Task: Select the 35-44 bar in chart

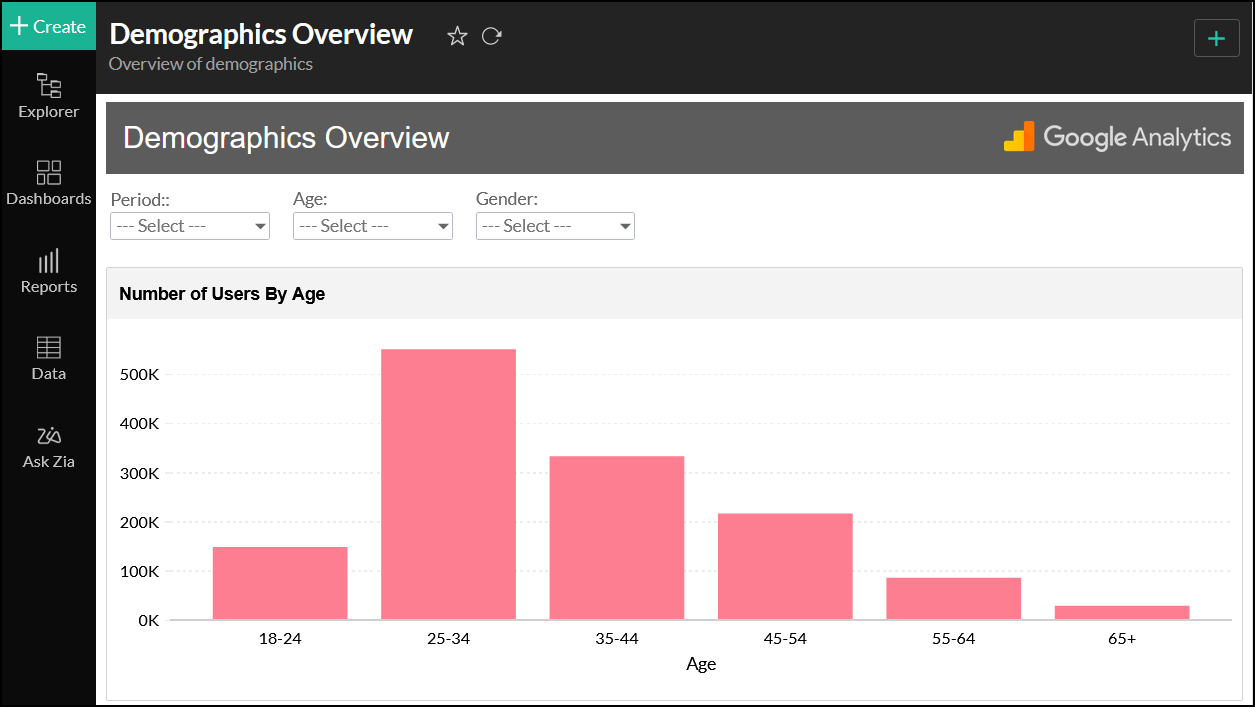Action: click(x=616, y=538)
